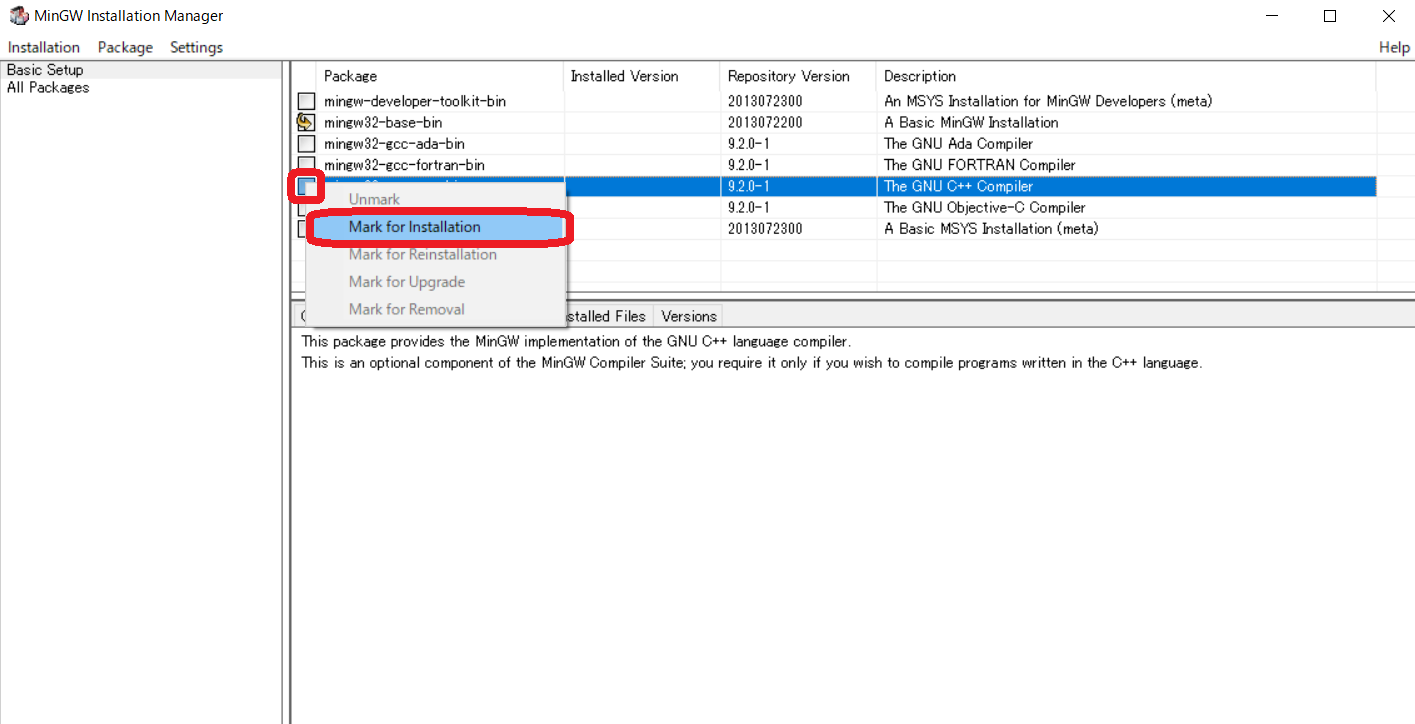Click version 9.2.0-1 in the Objective-C Compiler row
The width and height of the screenshot is (1415, 724).
[748, 207]
